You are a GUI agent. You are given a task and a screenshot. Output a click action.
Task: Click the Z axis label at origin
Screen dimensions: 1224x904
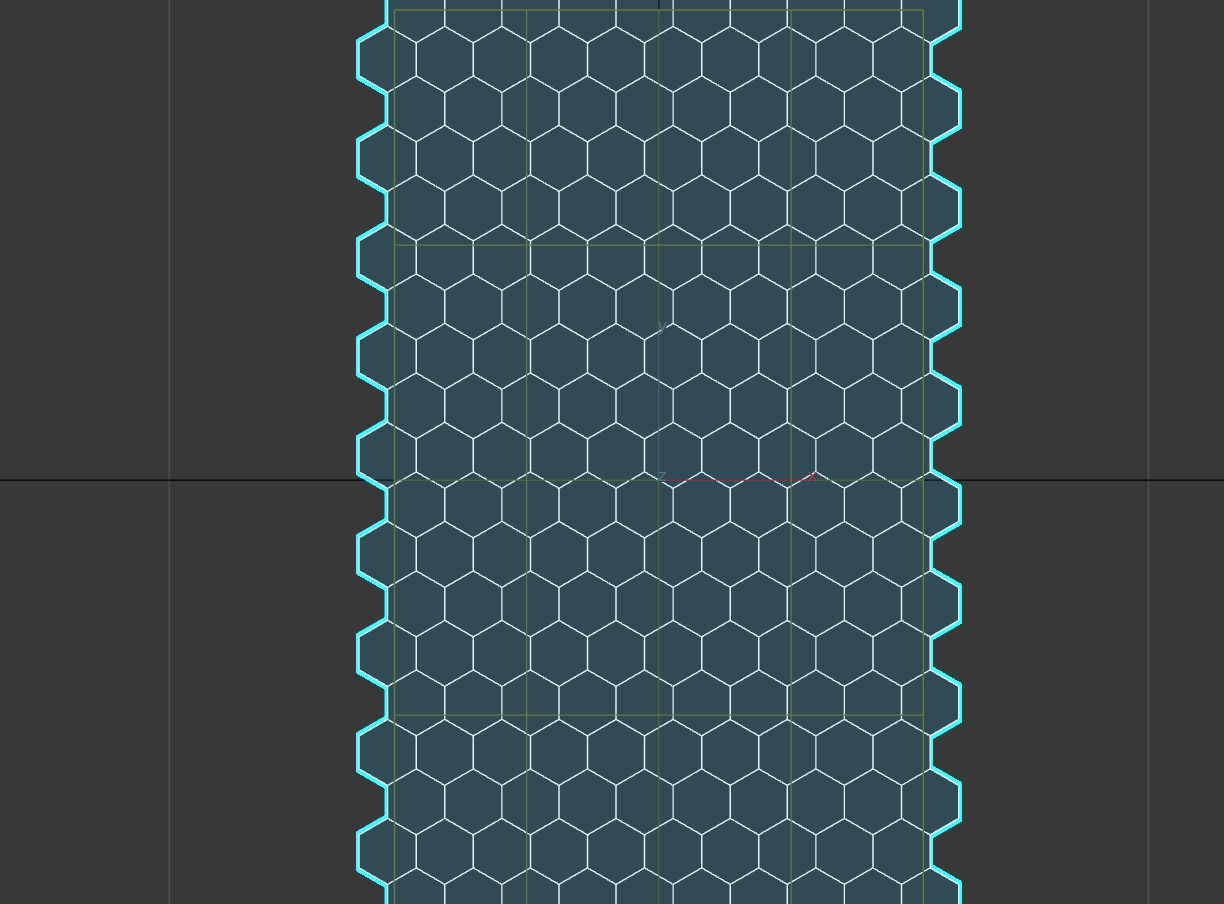[661, 476]
